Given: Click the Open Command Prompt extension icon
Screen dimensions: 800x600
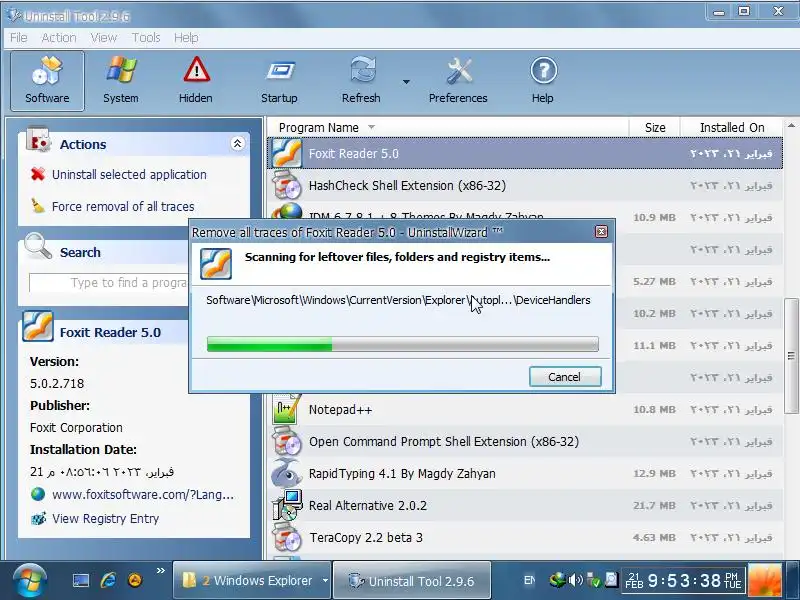Looking at the screenshot, I should click(286, 442).
